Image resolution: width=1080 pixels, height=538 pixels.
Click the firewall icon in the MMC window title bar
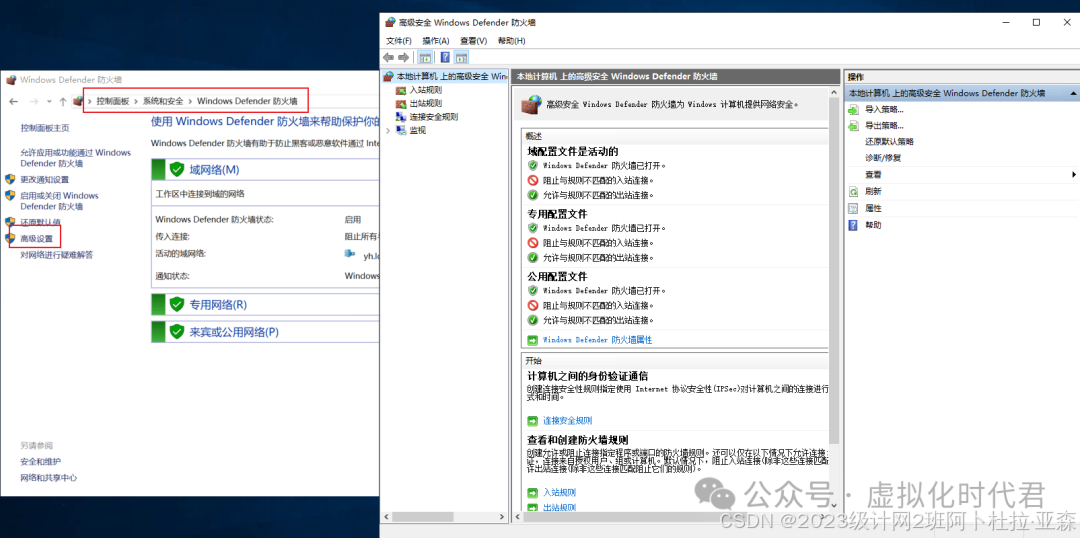(391, 22)
